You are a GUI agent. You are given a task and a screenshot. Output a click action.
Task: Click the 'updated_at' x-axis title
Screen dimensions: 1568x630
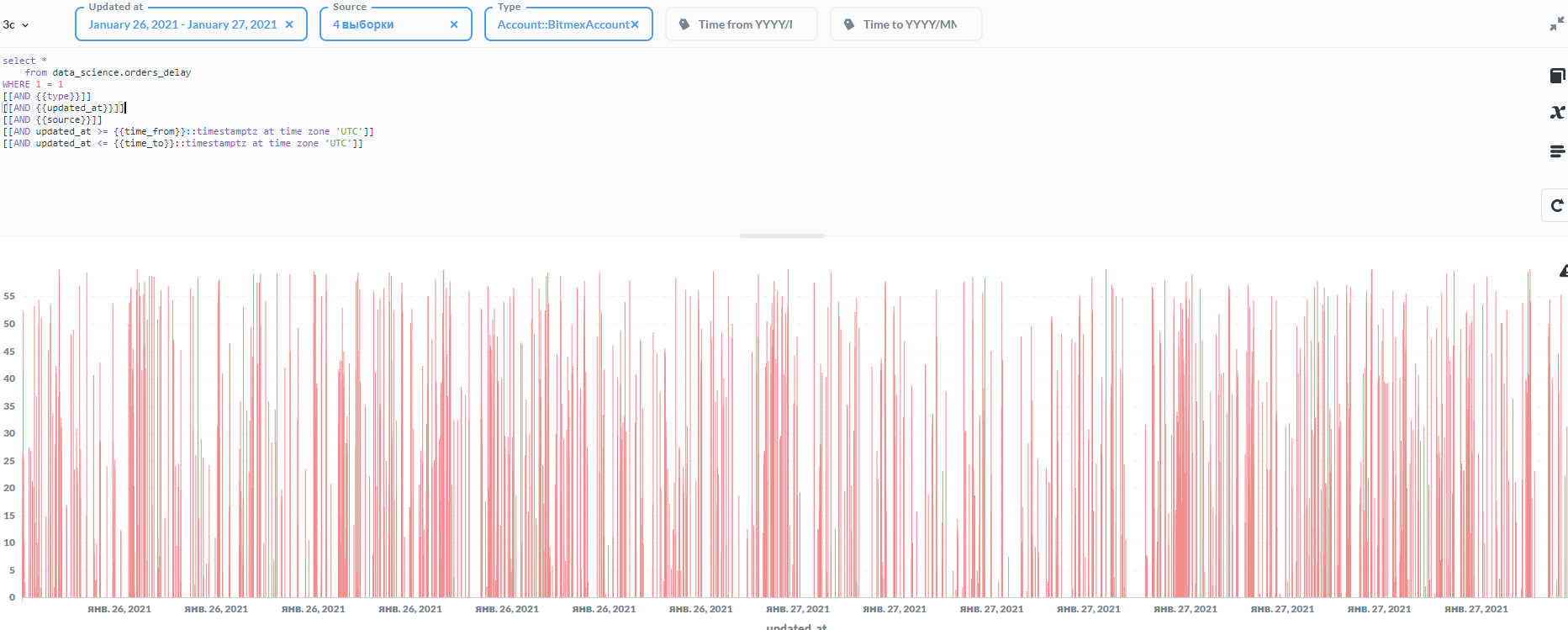(x=796, y=627)
